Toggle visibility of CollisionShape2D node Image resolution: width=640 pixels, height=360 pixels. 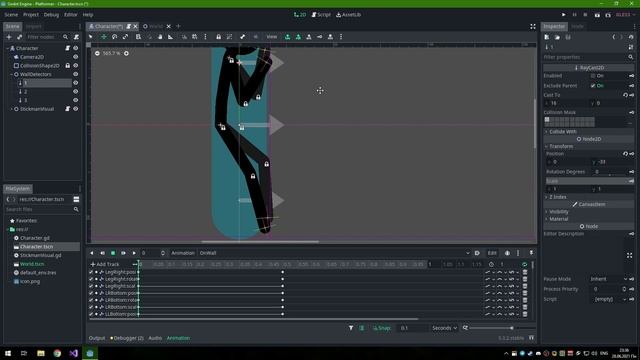tap(76, 65)
